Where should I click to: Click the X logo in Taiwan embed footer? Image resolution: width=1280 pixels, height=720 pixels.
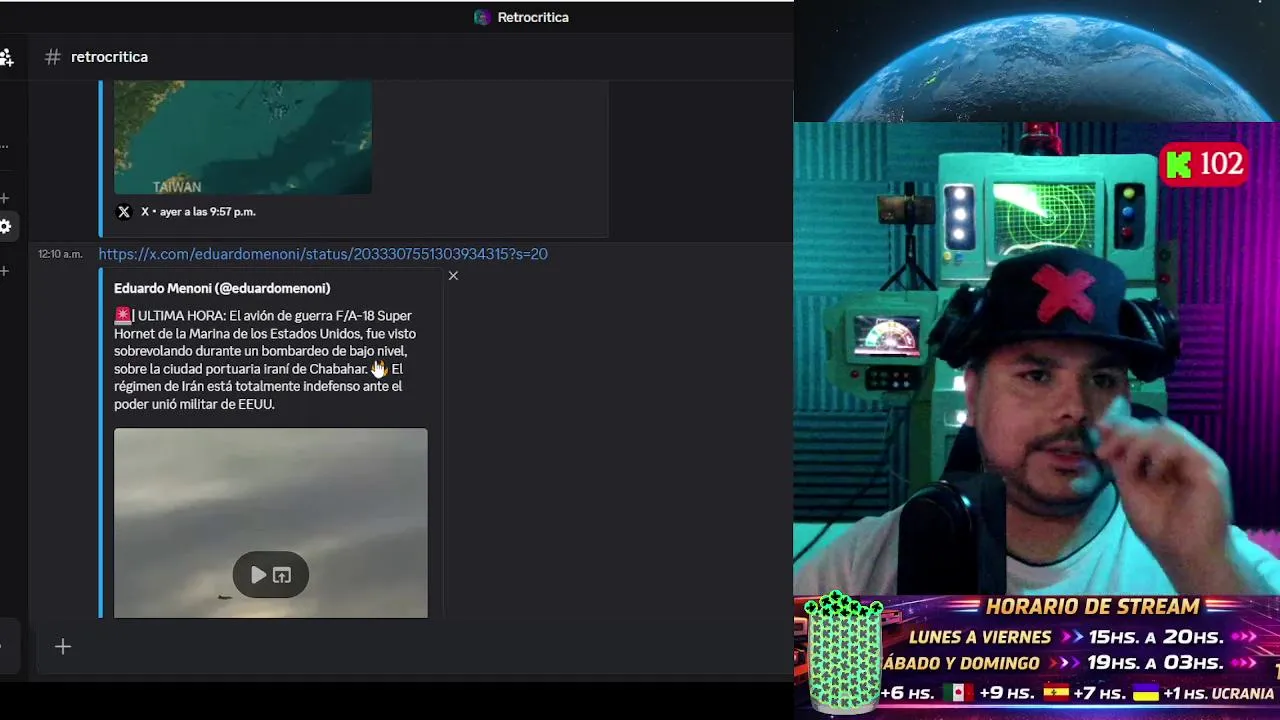coord(124,212)
